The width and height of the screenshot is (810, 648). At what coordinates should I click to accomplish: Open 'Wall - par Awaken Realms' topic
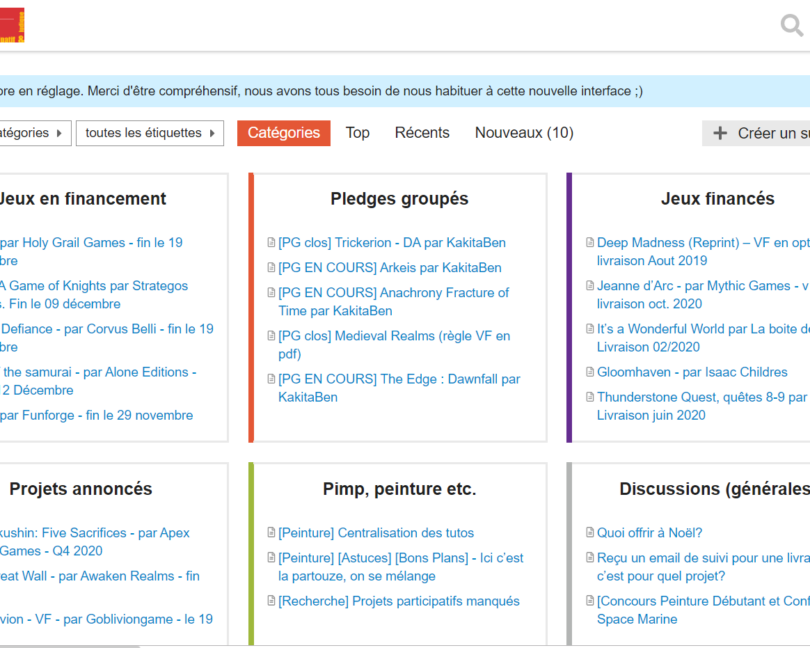100,576
